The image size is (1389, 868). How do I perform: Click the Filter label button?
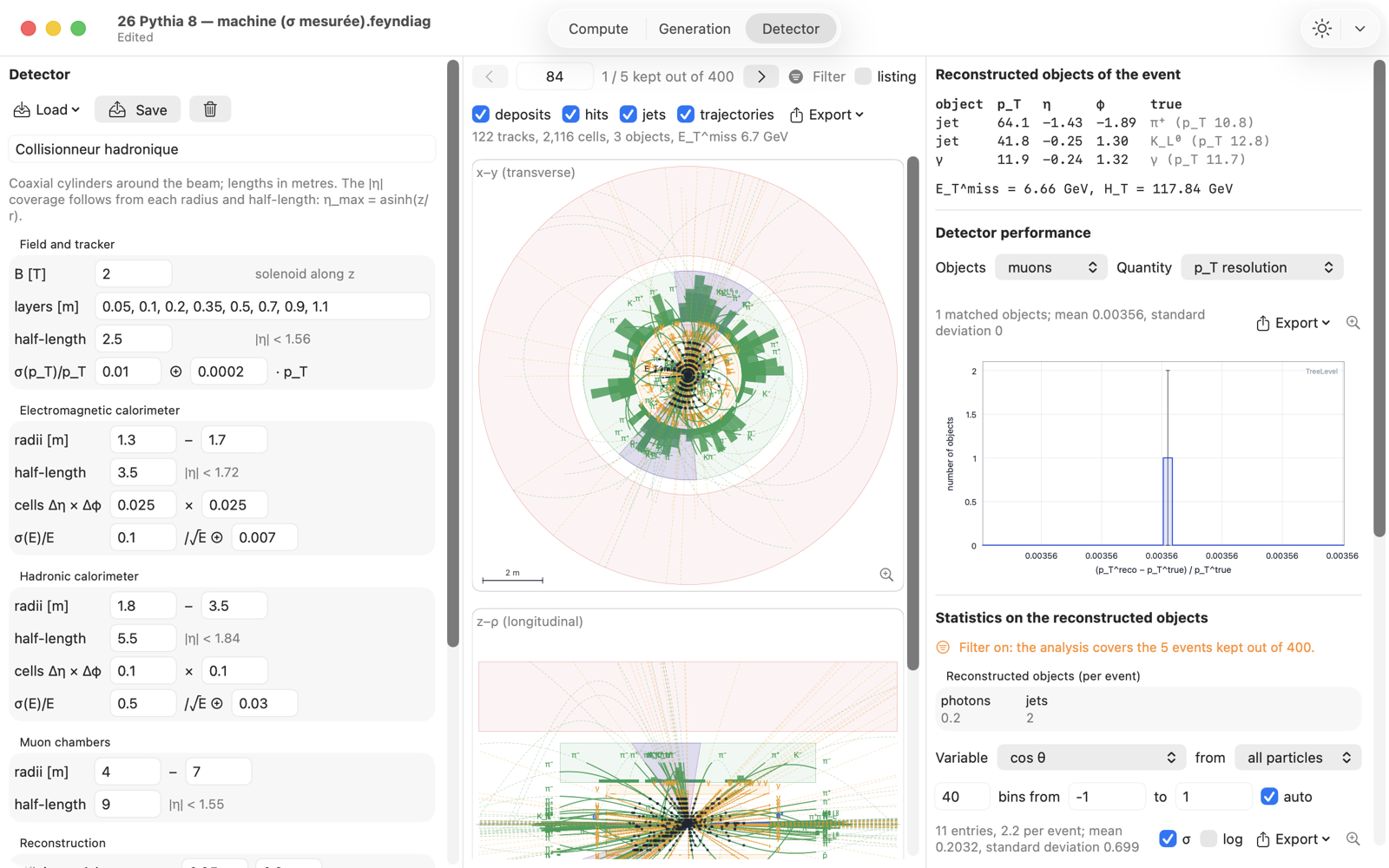pos(828,76)
